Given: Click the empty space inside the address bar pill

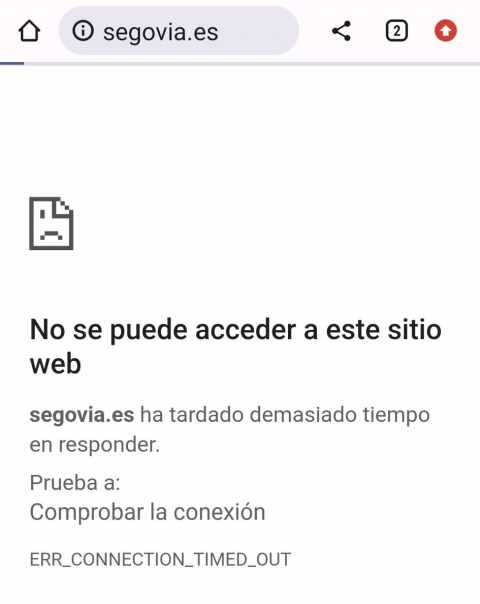Looking at the screenshot, I should pos(258,31).
